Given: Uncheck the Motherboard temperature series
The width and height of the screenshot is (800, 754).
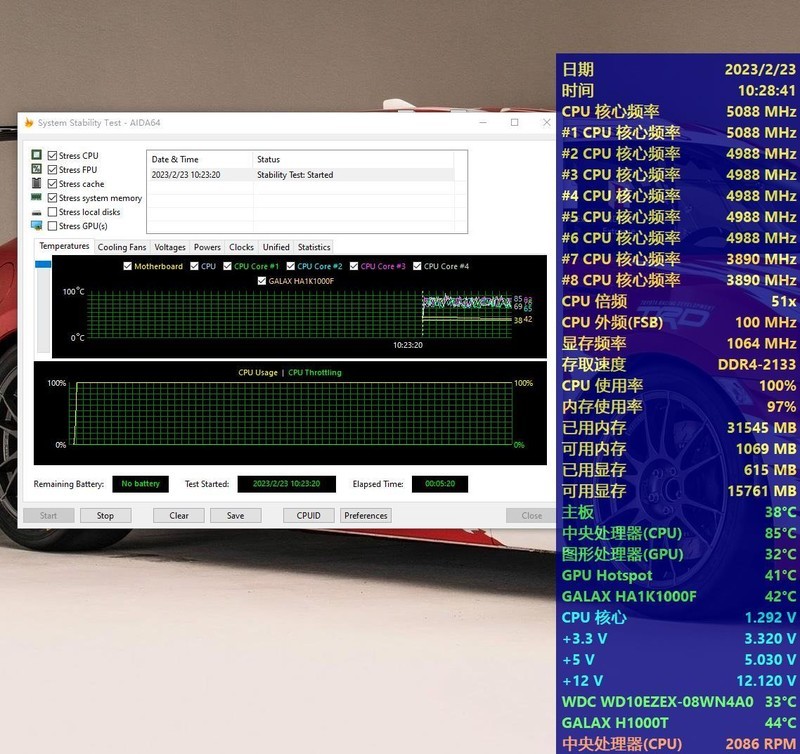Looking at the screenshot, I should [x=128, y=267].
